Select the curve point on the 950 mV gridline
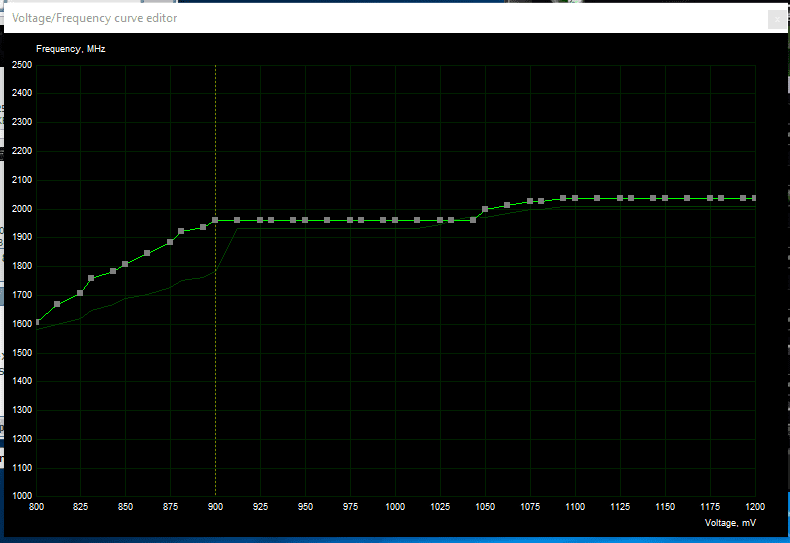Image resolution: width=790 pixels, height=543 pixels. [x=305, y=221]
